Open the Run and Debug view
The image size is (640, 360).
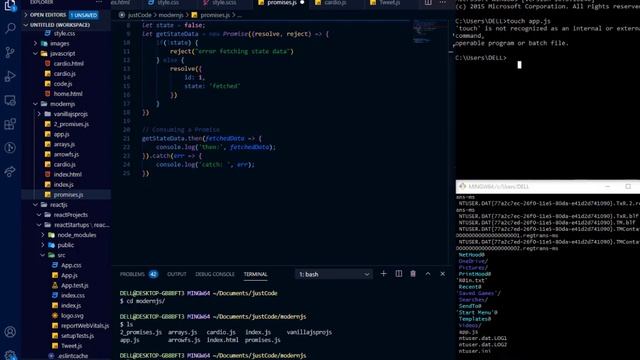coord(10,76)
